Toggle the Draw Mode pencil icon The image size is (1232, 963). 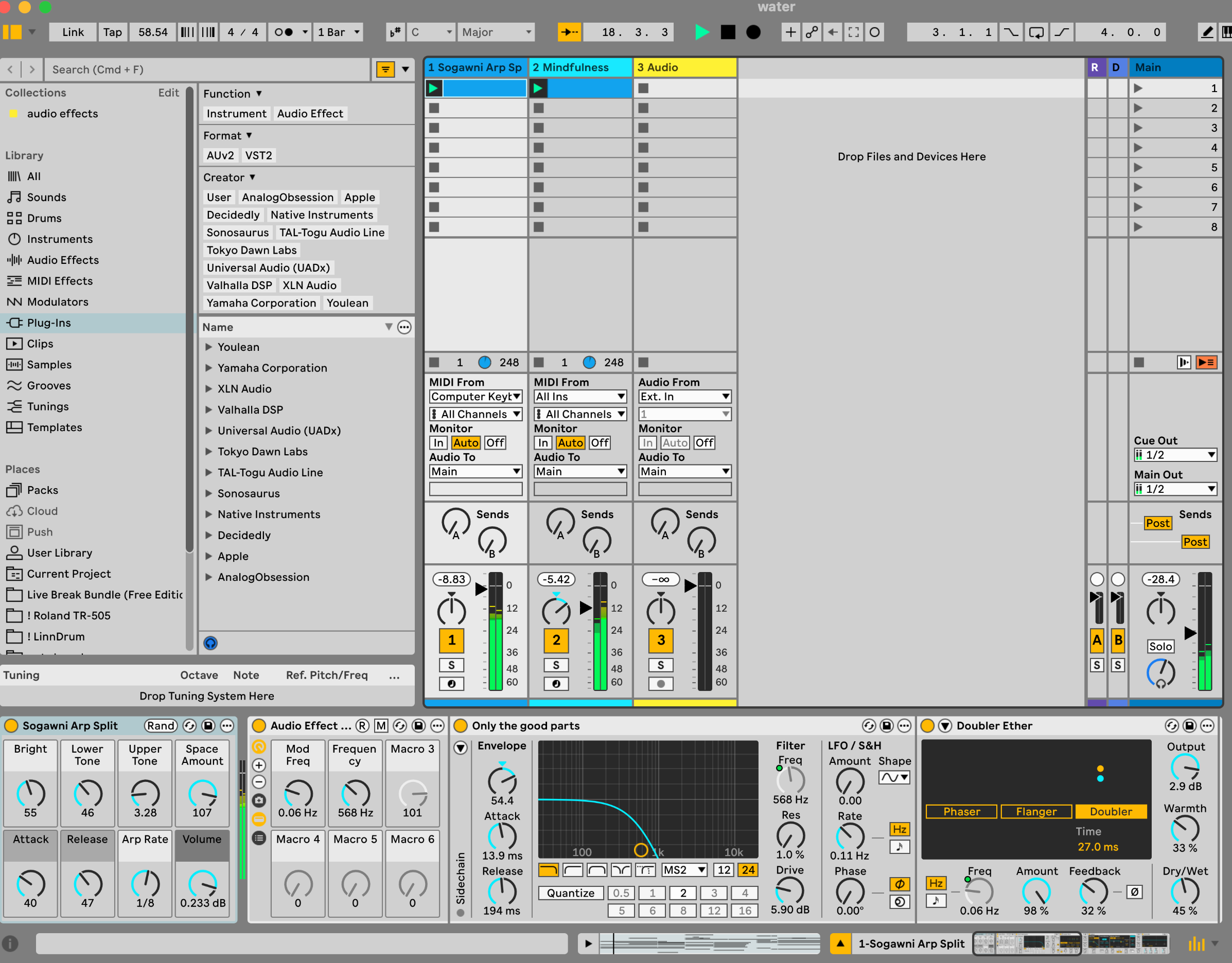(x=1207, y=32)
